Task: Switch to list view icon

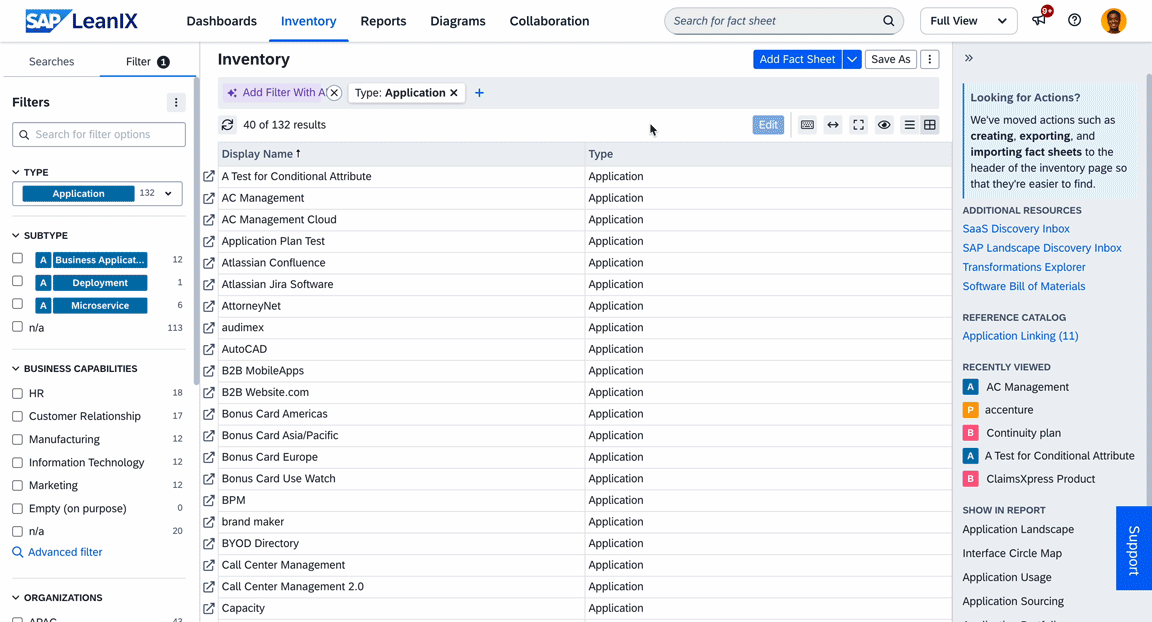Action: coord(910,125)
